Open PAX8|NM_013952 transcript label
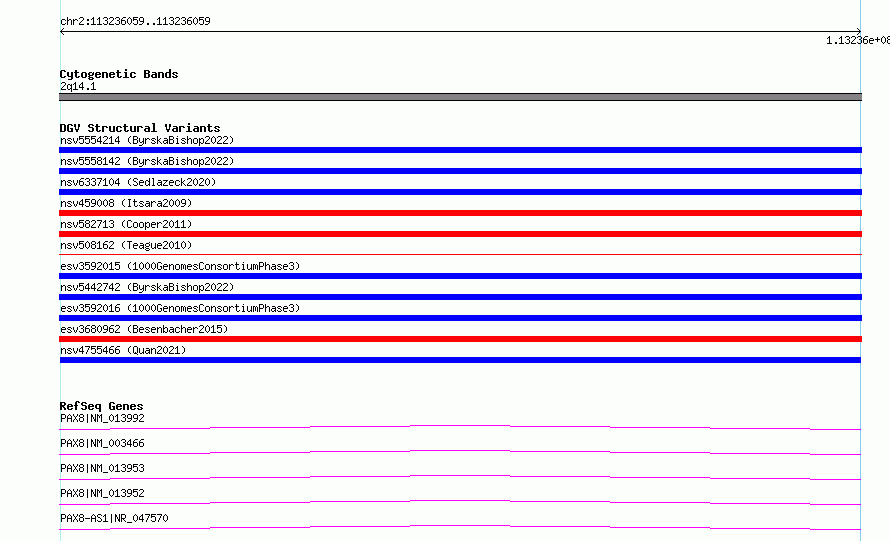Image resolution: width=890 pixels, height=541 pixels. [102, 493]
